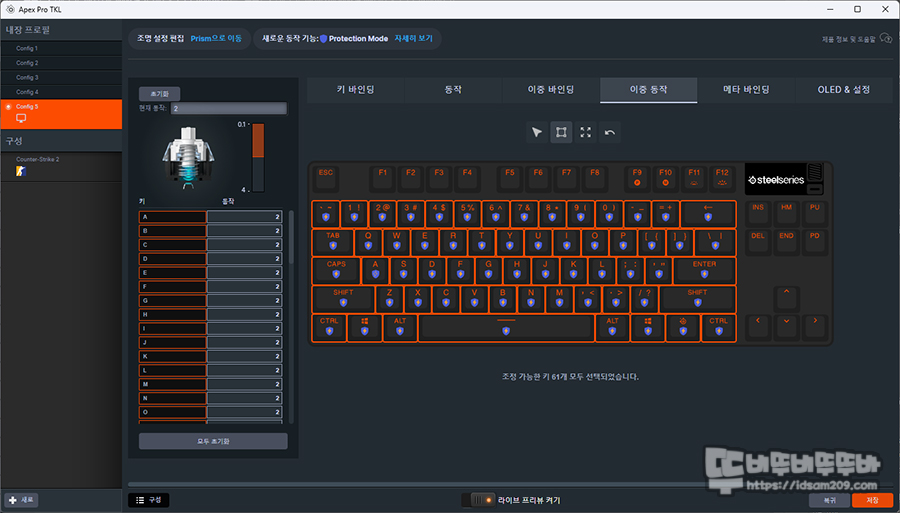The image size is (900, 513).
Task: Select Config 3 profile
Action: tap(61, 77)
